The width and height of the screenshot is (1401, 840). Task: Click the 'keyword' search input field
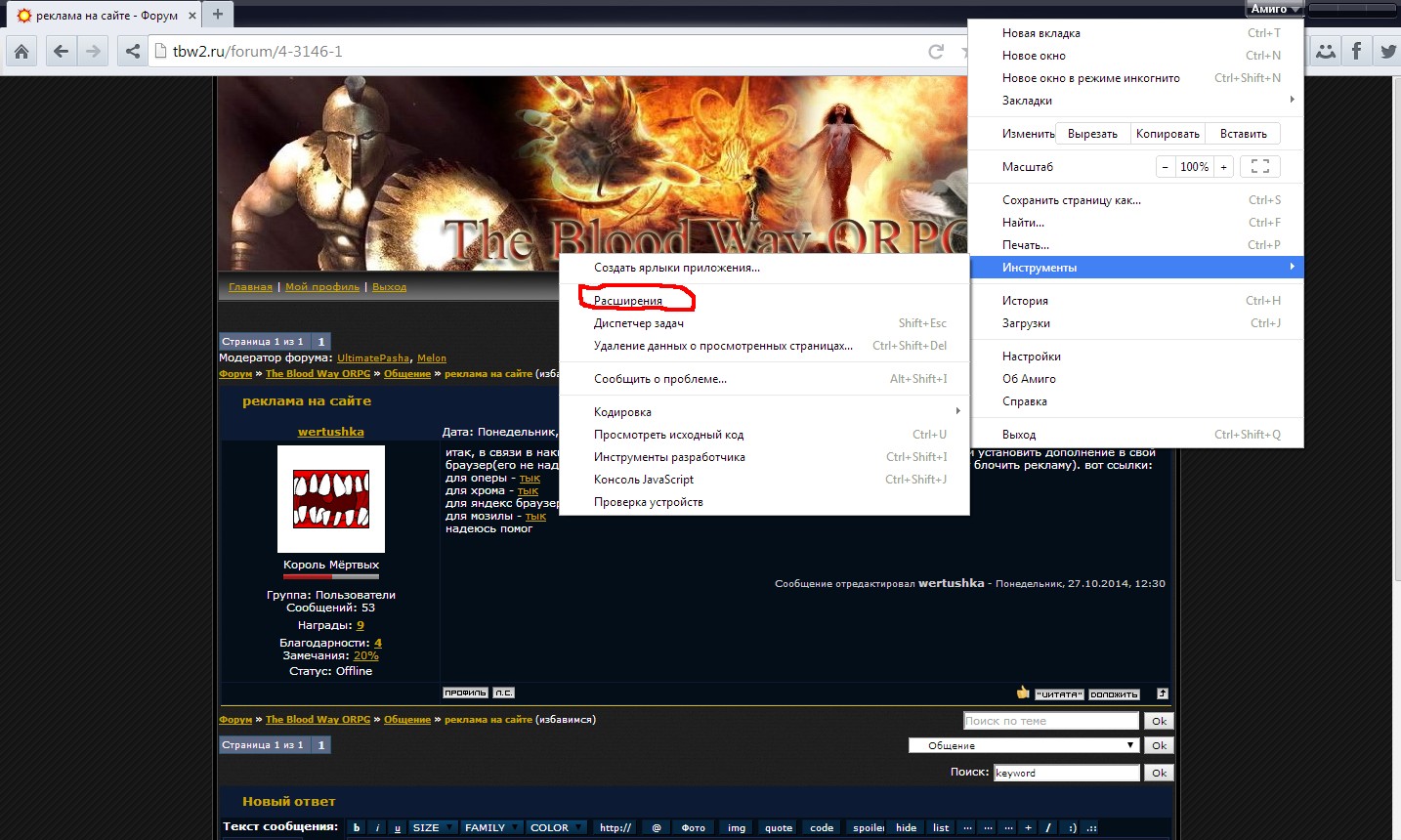[x=1067, y=773]
